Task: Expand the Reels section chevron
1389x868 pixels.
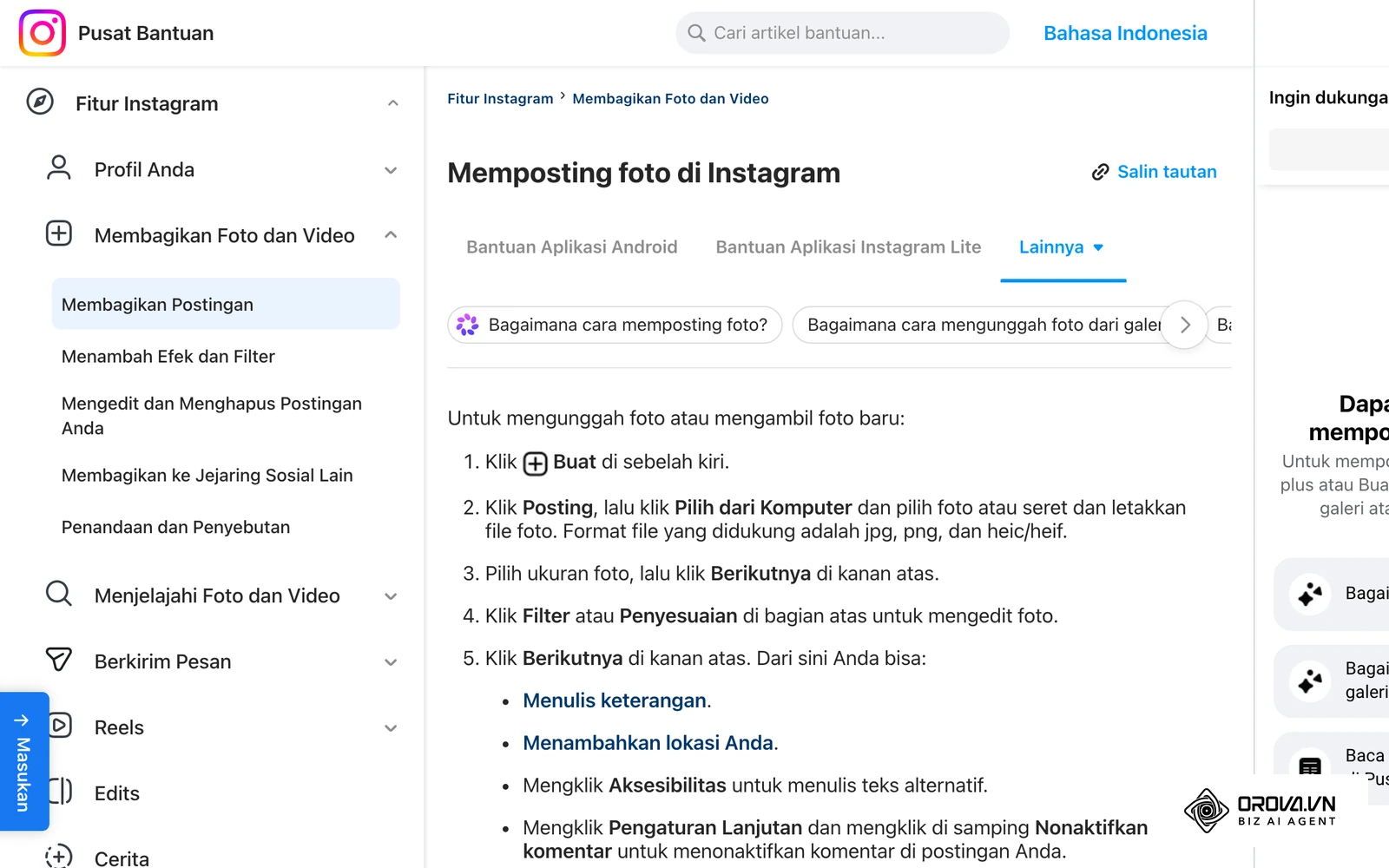Action: [x=391, y=728]
